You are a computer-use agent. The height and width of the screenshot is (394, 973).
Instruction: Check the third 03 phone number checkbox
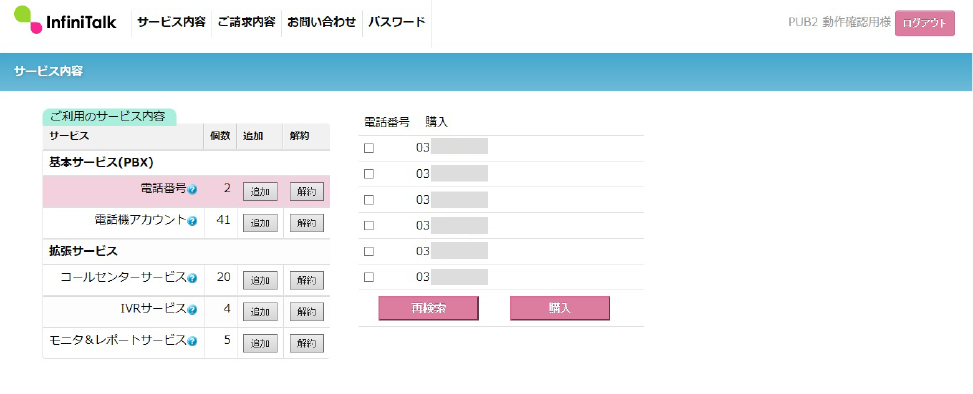(x=369, y=200)
